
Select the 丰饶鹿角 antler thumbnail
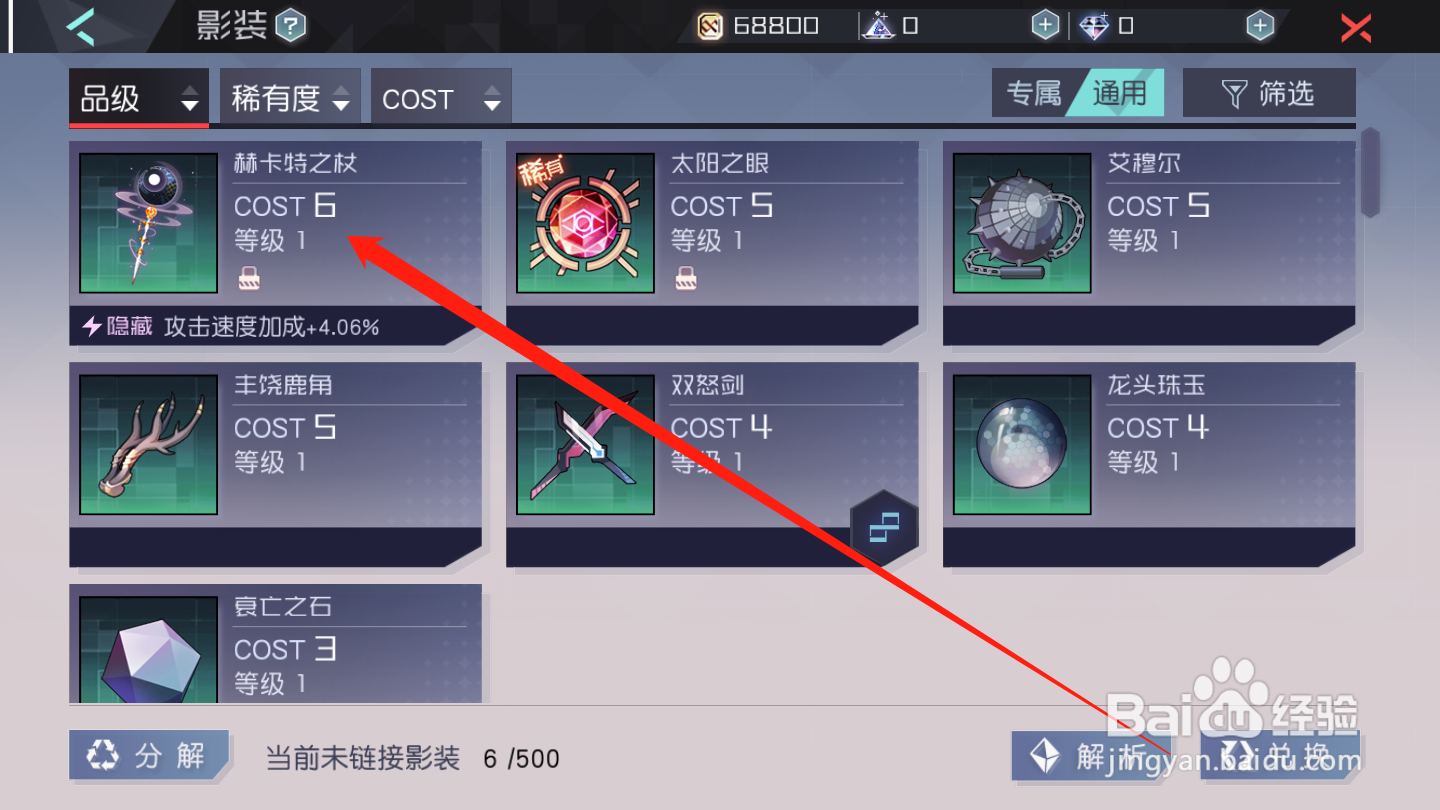point(149,445)
